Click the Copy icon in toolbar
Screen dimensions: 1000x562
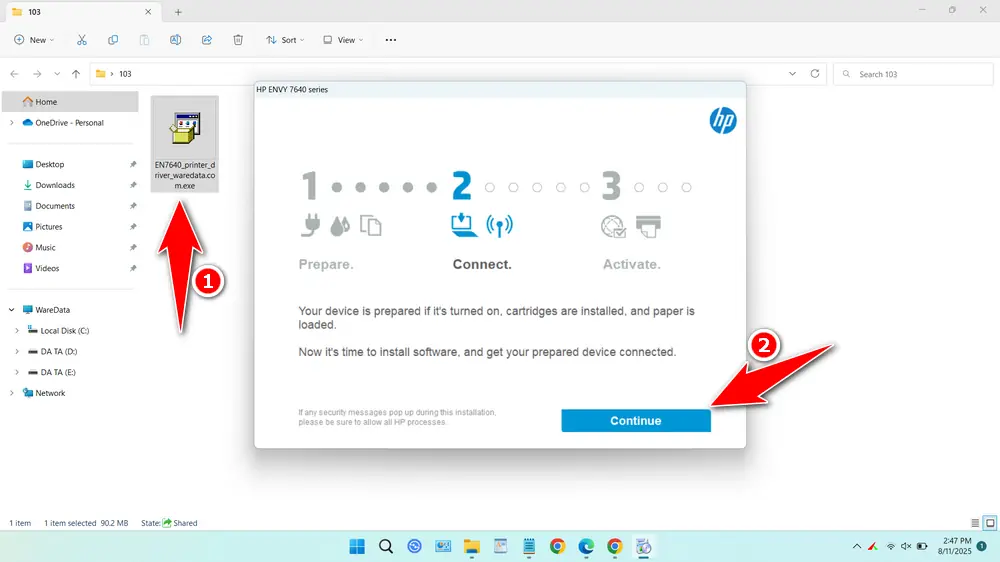tap(113, 40)
